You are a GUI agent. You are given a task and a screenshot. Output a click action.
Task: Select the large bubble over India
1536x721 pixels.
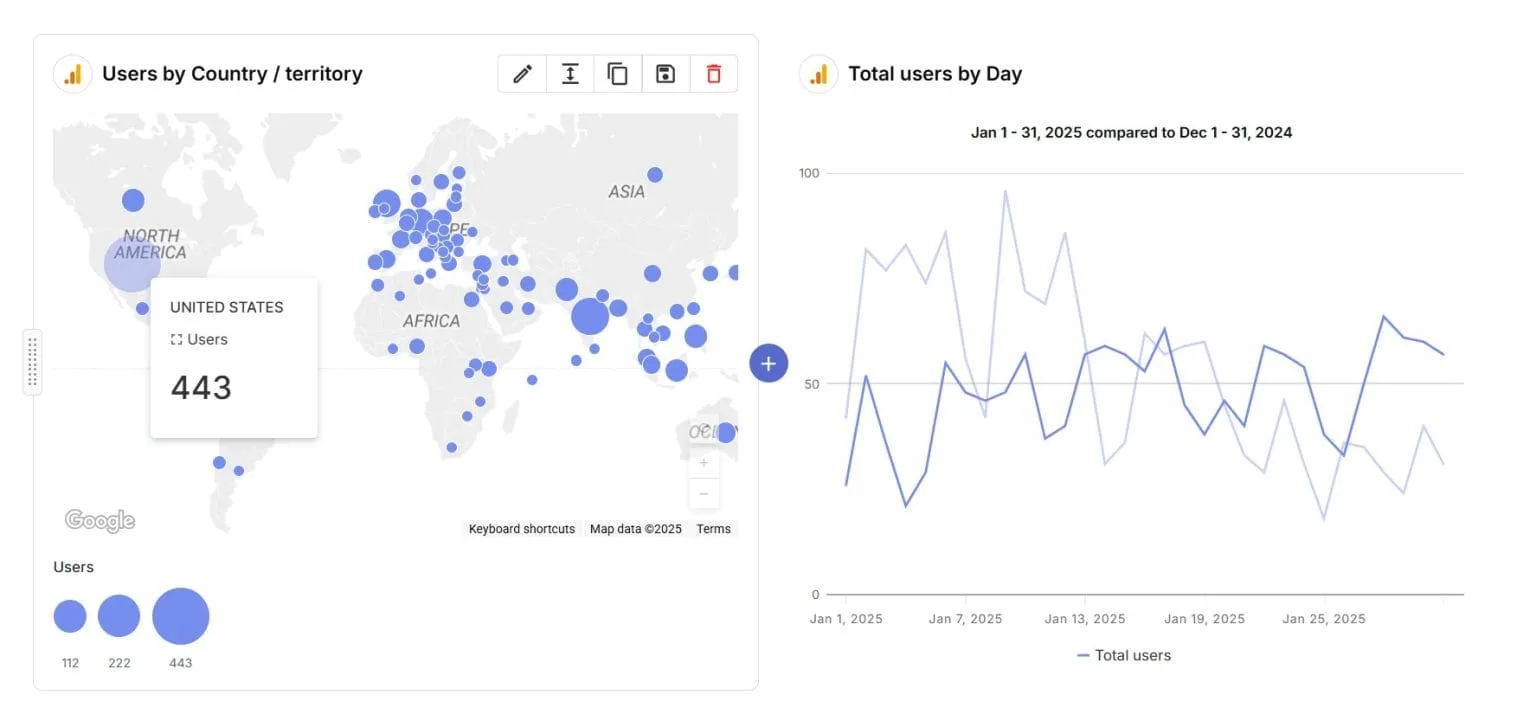click(x=590, y=316)
